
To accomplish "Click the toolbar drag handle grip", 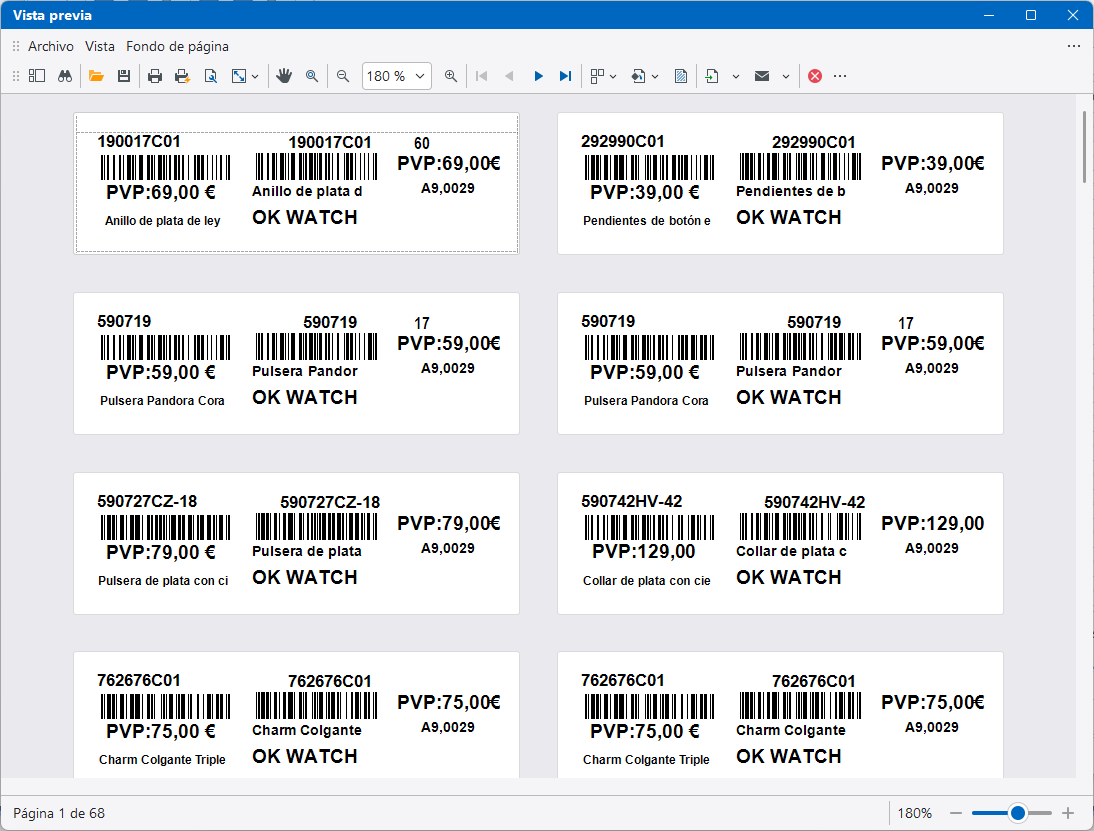I will click(15, 76).
